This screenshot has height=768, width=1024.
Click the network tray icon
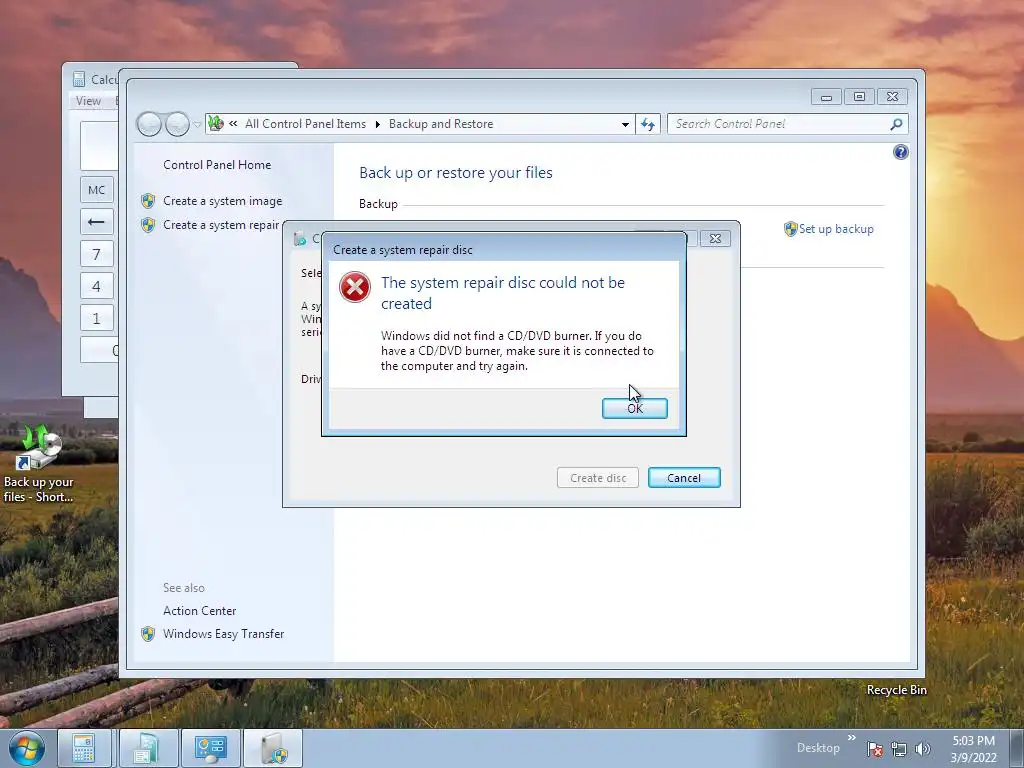coord(899,749)
